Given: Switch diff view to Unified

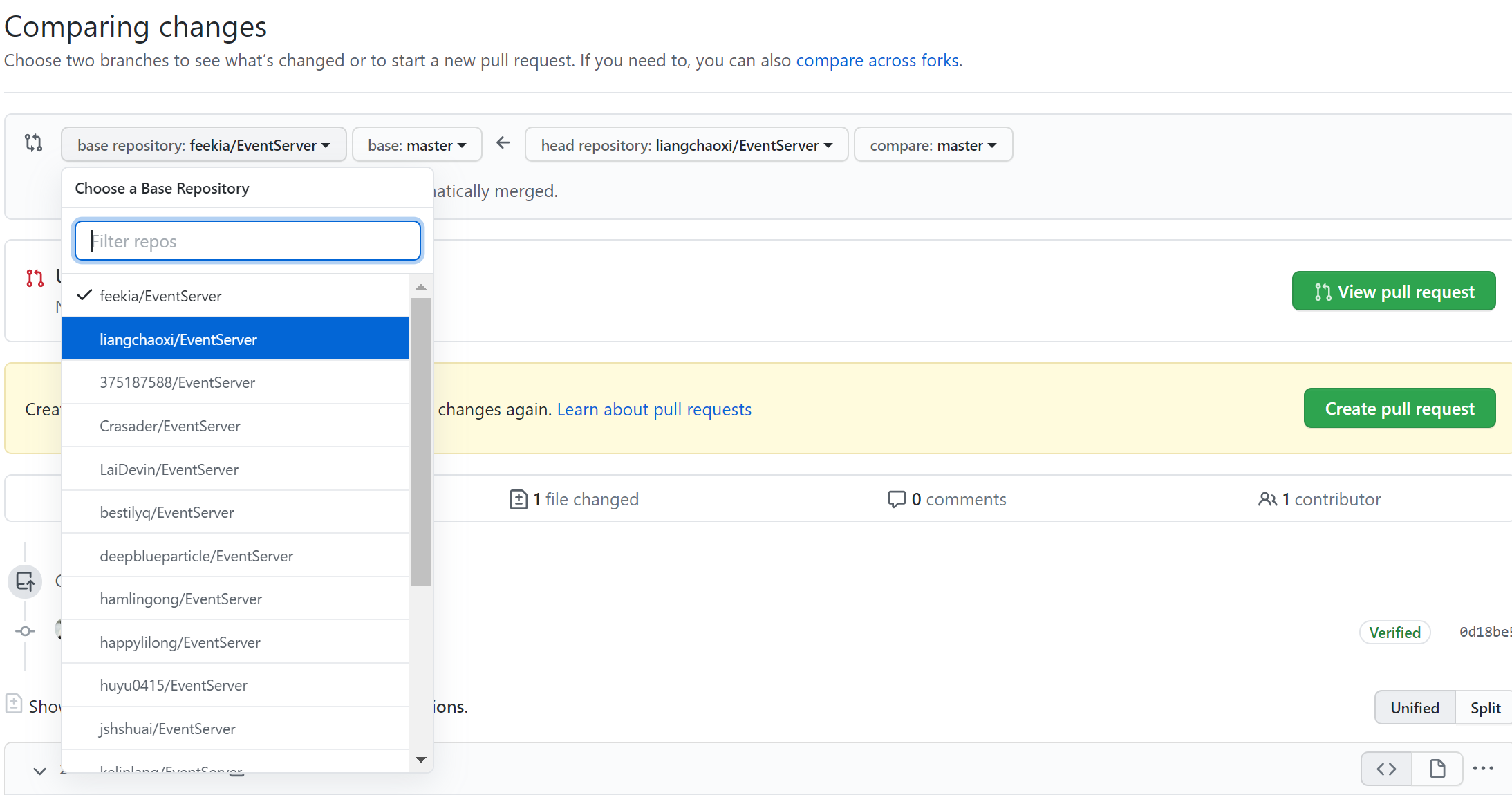Looking at the screenshot, I should tap(1415, 708).
